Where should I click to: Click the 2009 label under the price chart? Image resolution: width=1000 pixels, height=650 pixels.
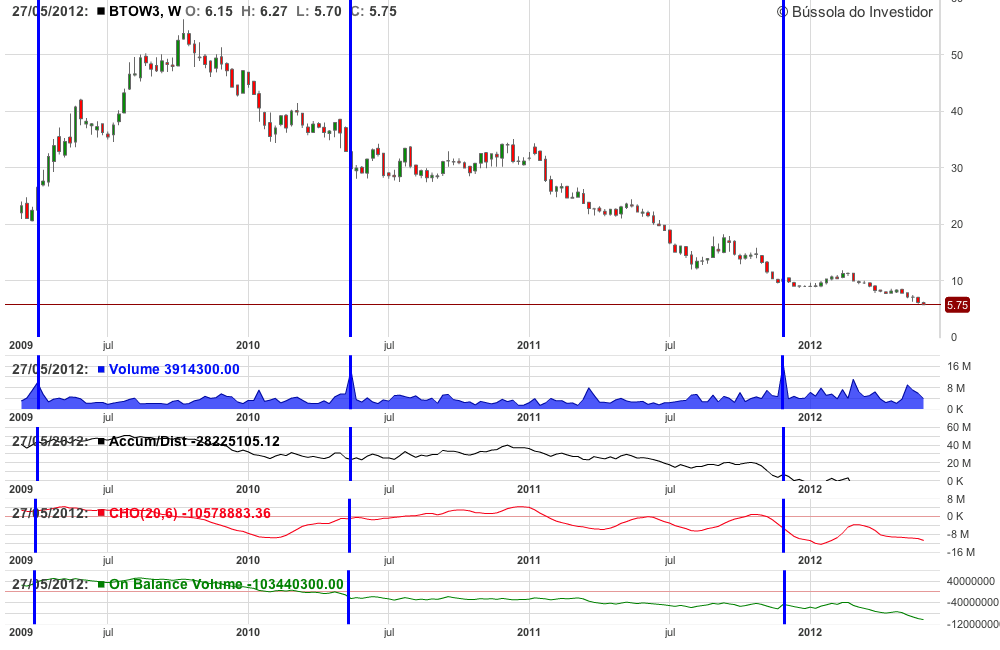tap(21, 345)
